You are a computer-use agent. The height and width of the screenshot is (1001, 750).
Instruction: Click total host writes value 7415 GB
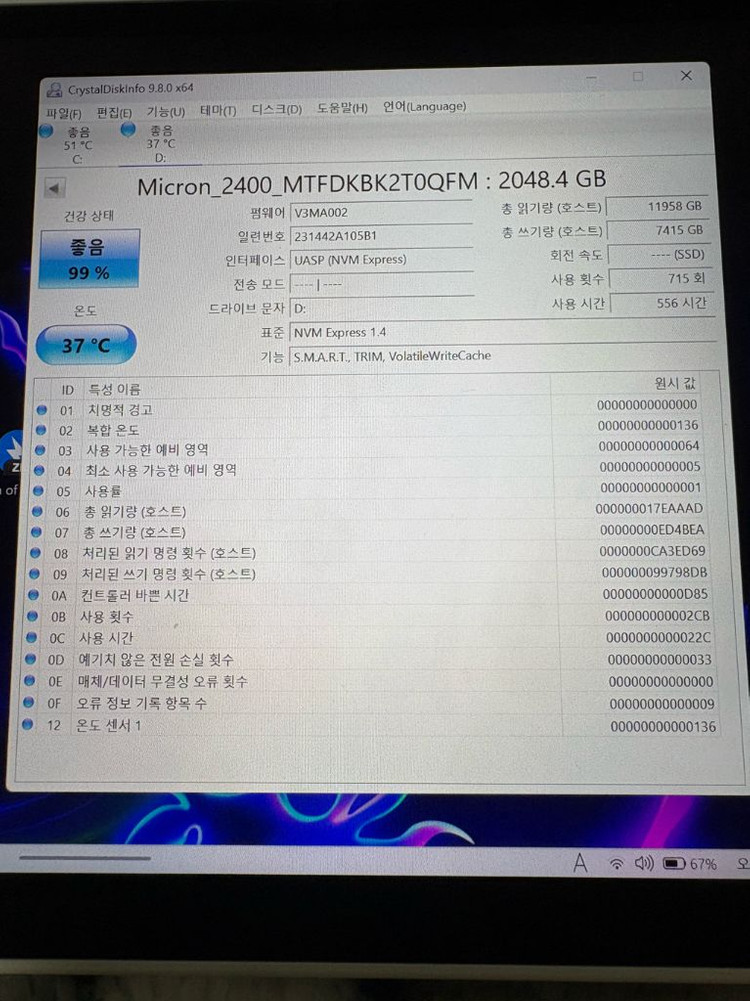click(658, 230)
